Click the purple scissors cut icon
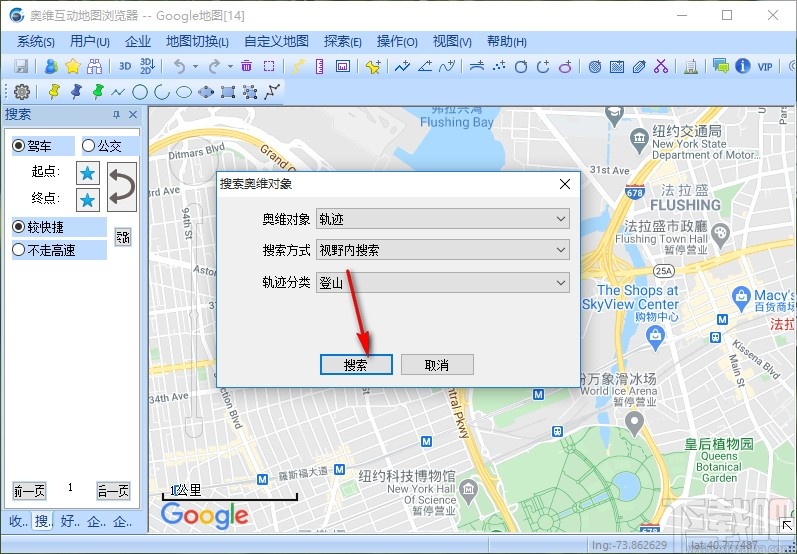 point(661,66)
